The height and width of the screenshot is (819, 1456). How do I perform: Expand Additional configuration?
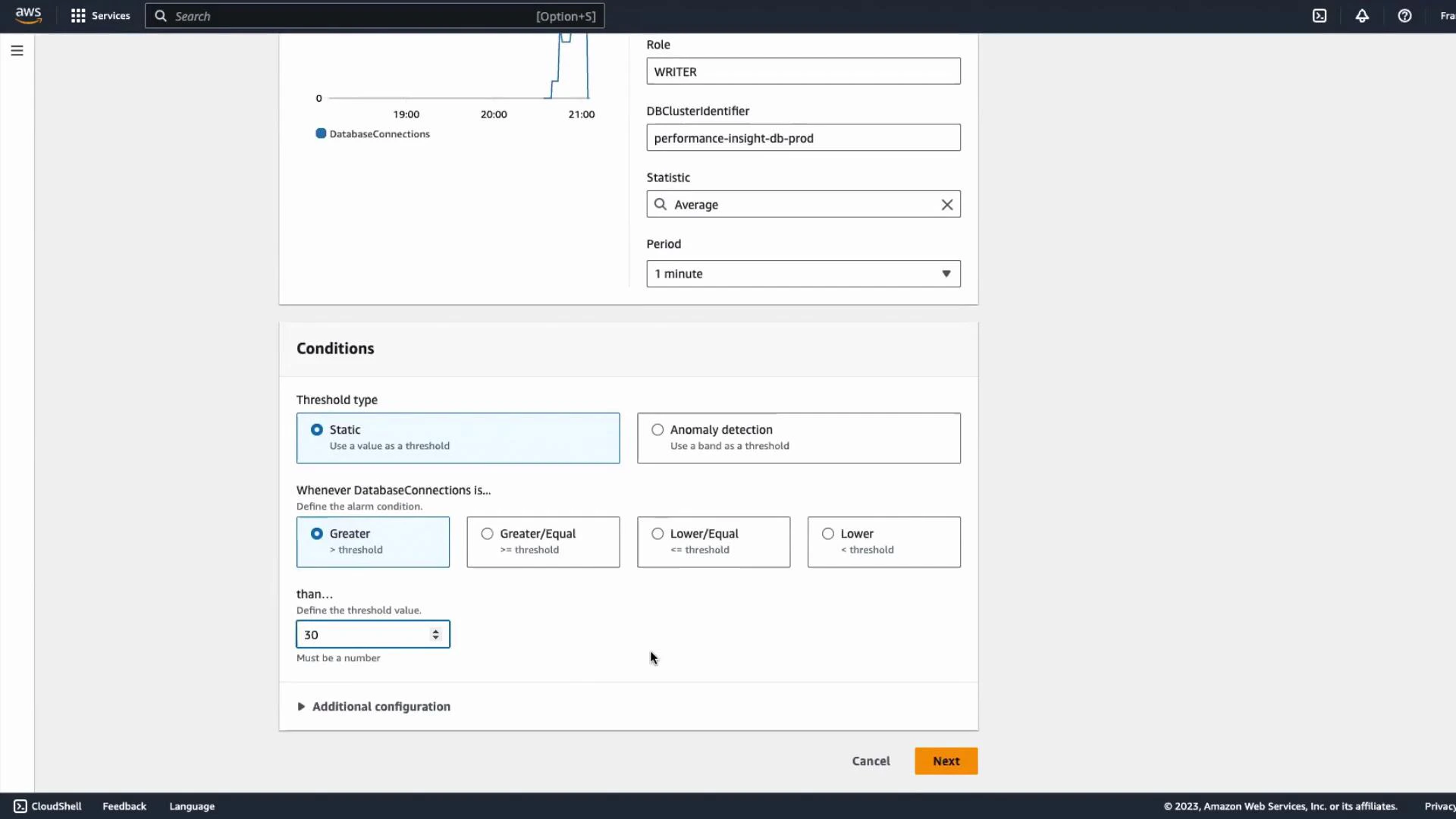pos(372,706)
